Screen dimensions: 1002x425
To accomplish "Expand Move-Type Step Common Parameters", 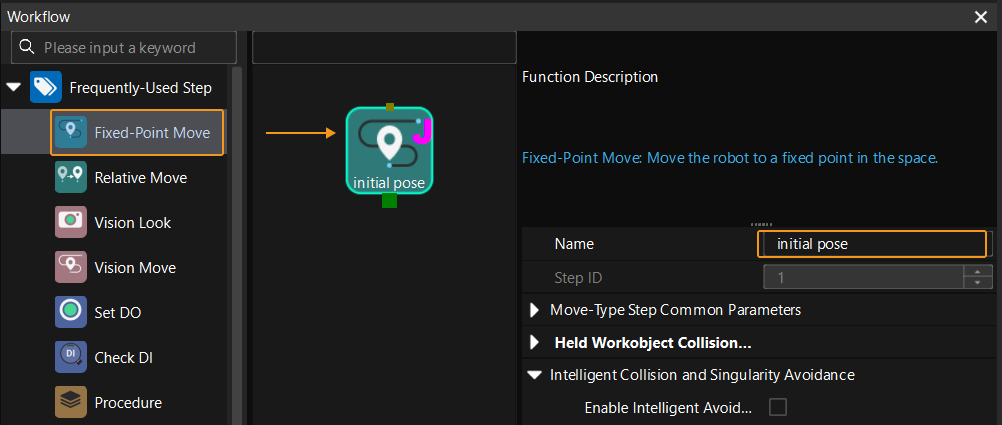I will tap(534, 310).
